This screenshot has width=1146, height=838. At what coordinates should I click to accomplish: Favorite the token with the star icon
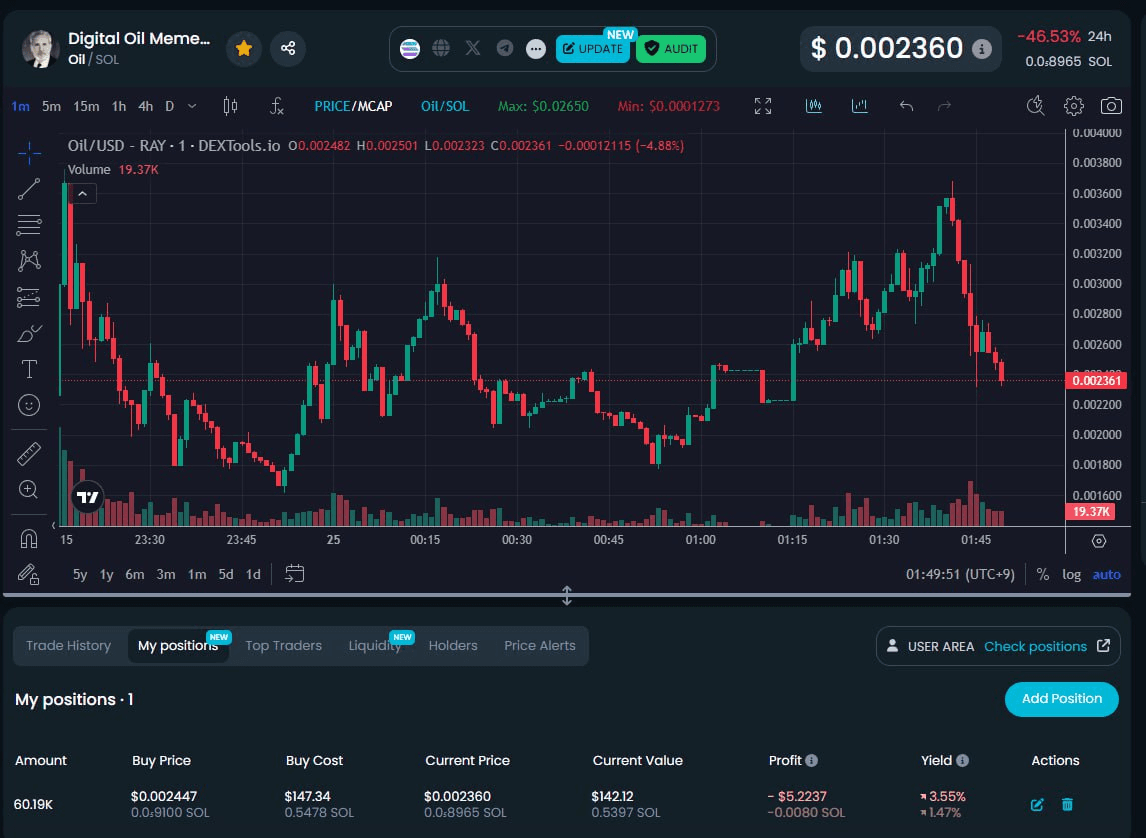pyautogui.click(x=243, y=48)
